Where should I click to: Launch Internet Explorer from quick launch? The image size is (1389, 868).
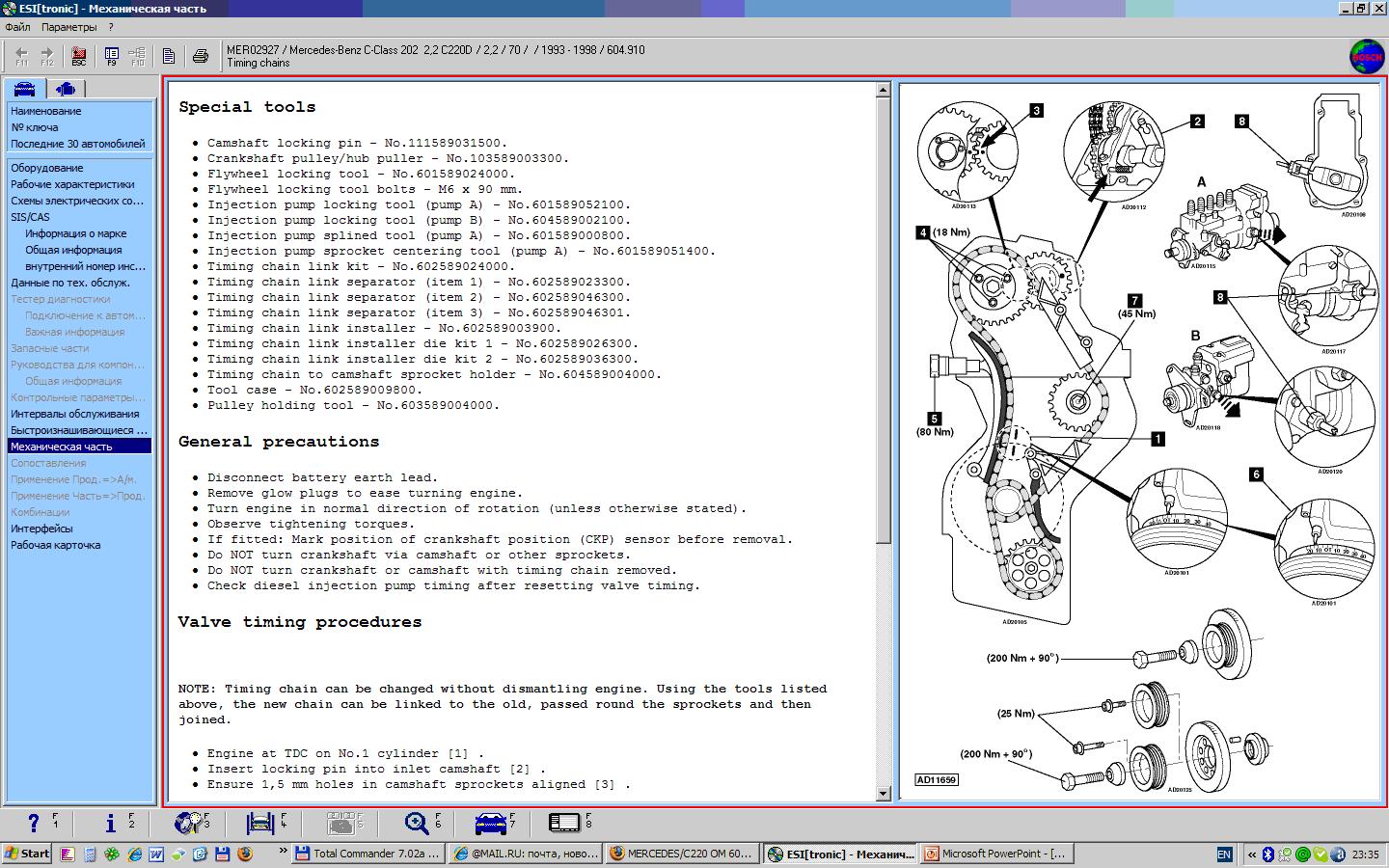pos(134,854)
